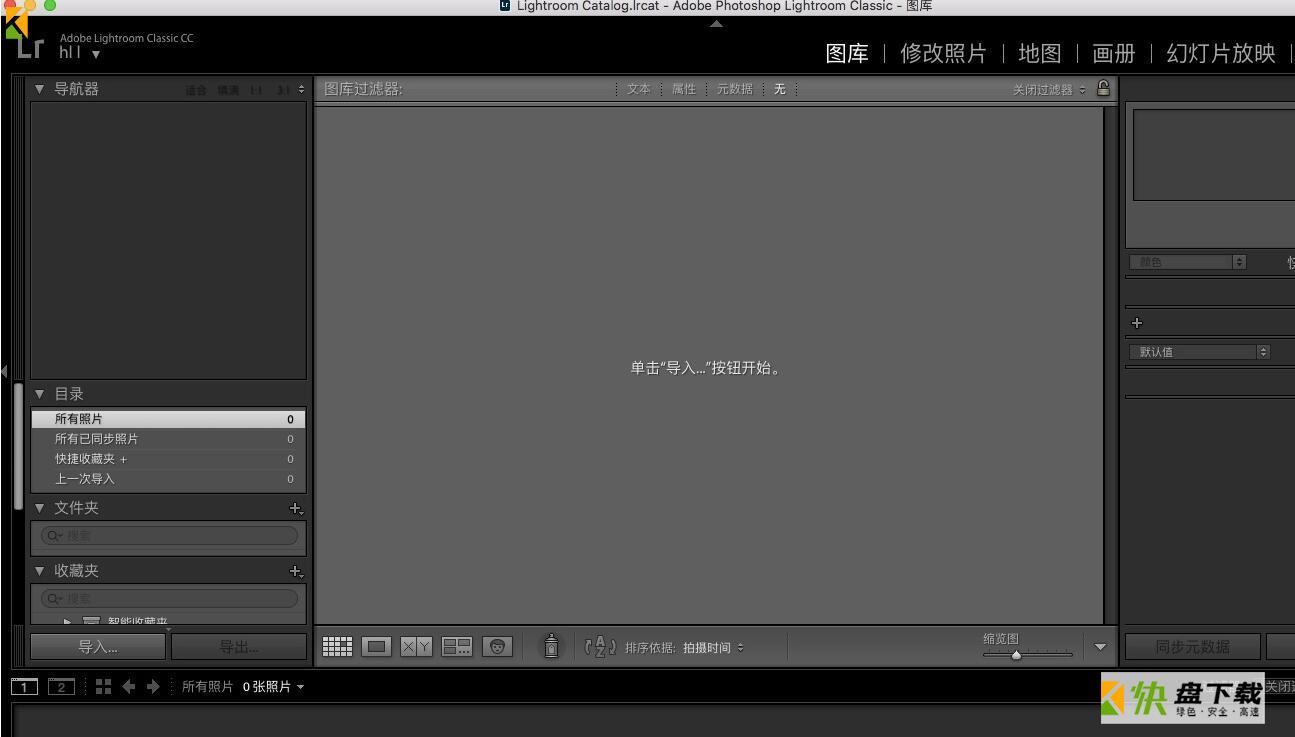Click the 同步元数据 sync metadata button
Viewport: 1295px width, 737px height.
(x=1192, y=647)
